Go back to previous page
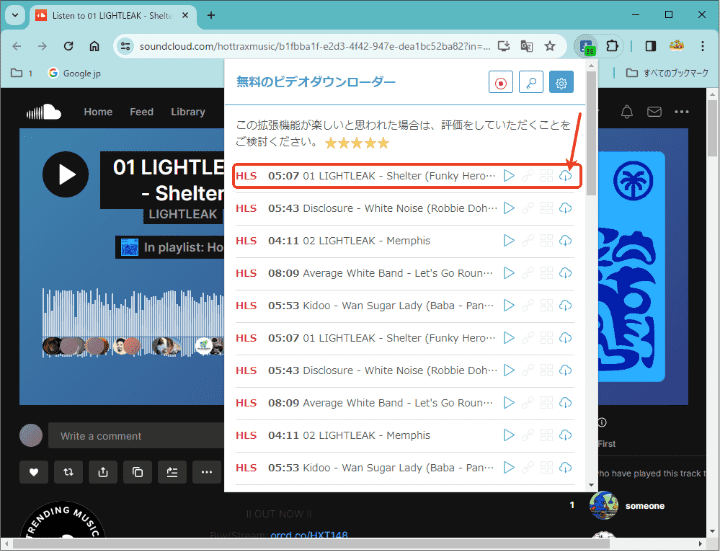 pos(17,46)
